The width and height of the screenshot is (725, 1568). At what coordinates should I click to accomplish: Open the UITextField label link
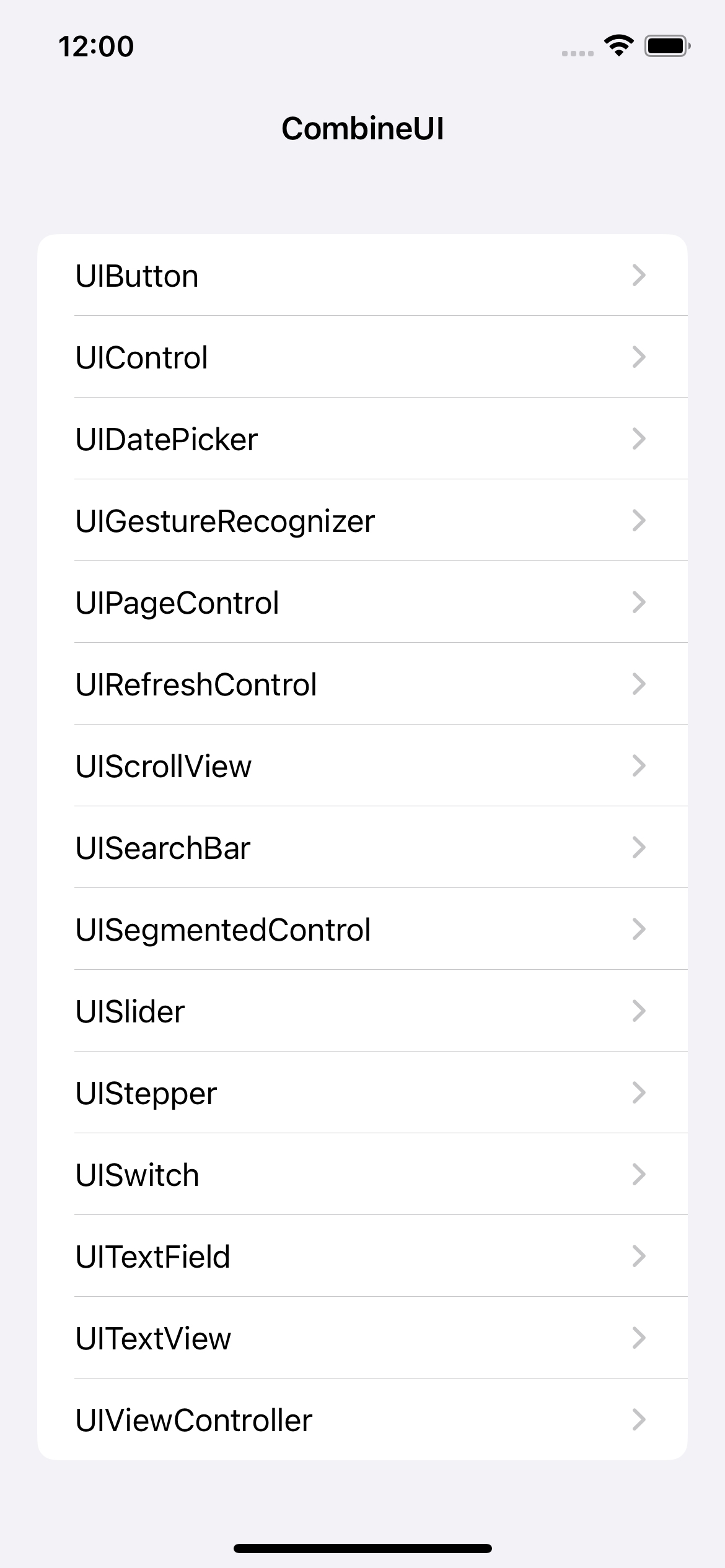click(x=152, y=1257)
